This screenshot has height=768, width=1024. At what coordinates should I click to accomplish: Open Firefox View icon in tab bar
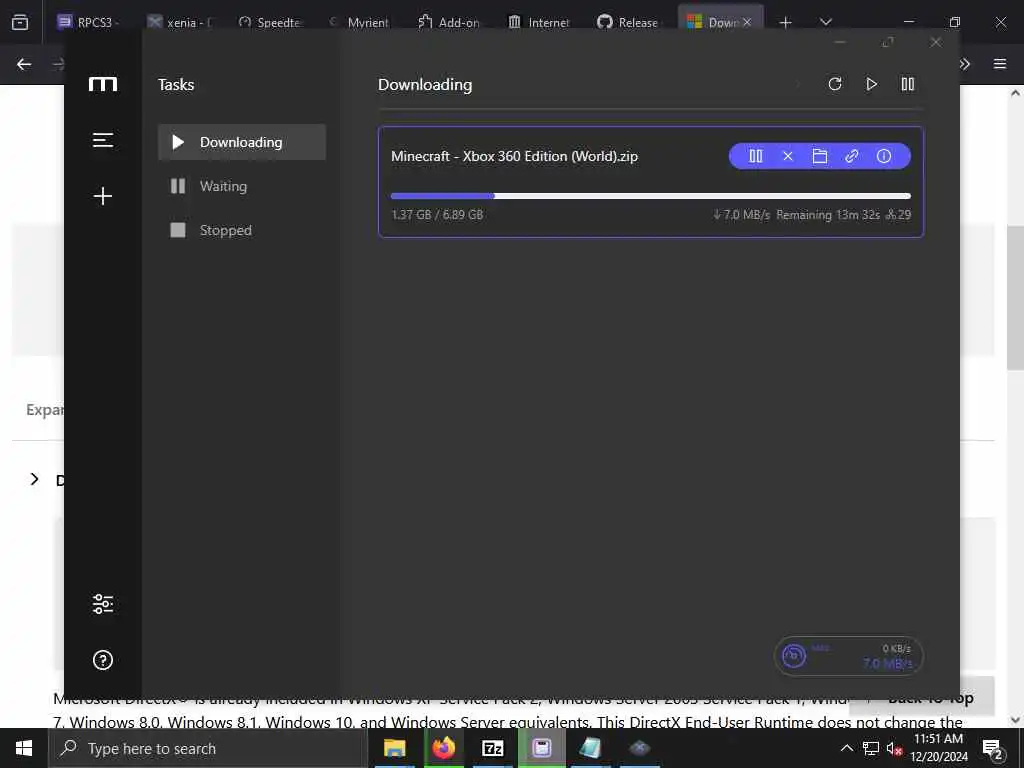[x=20, y=22]
